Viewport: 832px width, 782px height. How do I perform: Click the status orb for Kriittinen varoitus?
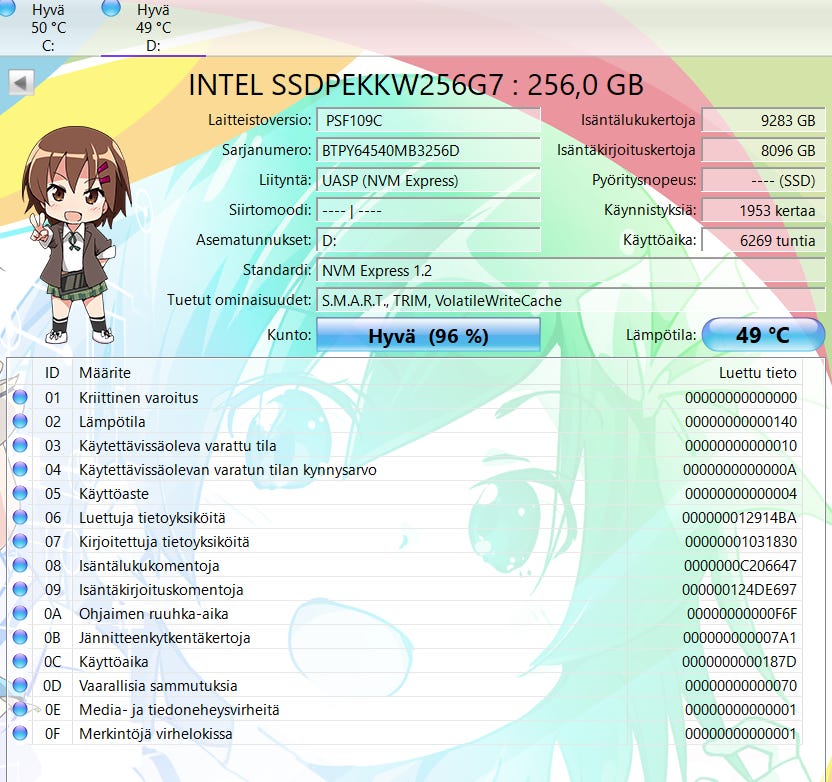coord(20,397)
